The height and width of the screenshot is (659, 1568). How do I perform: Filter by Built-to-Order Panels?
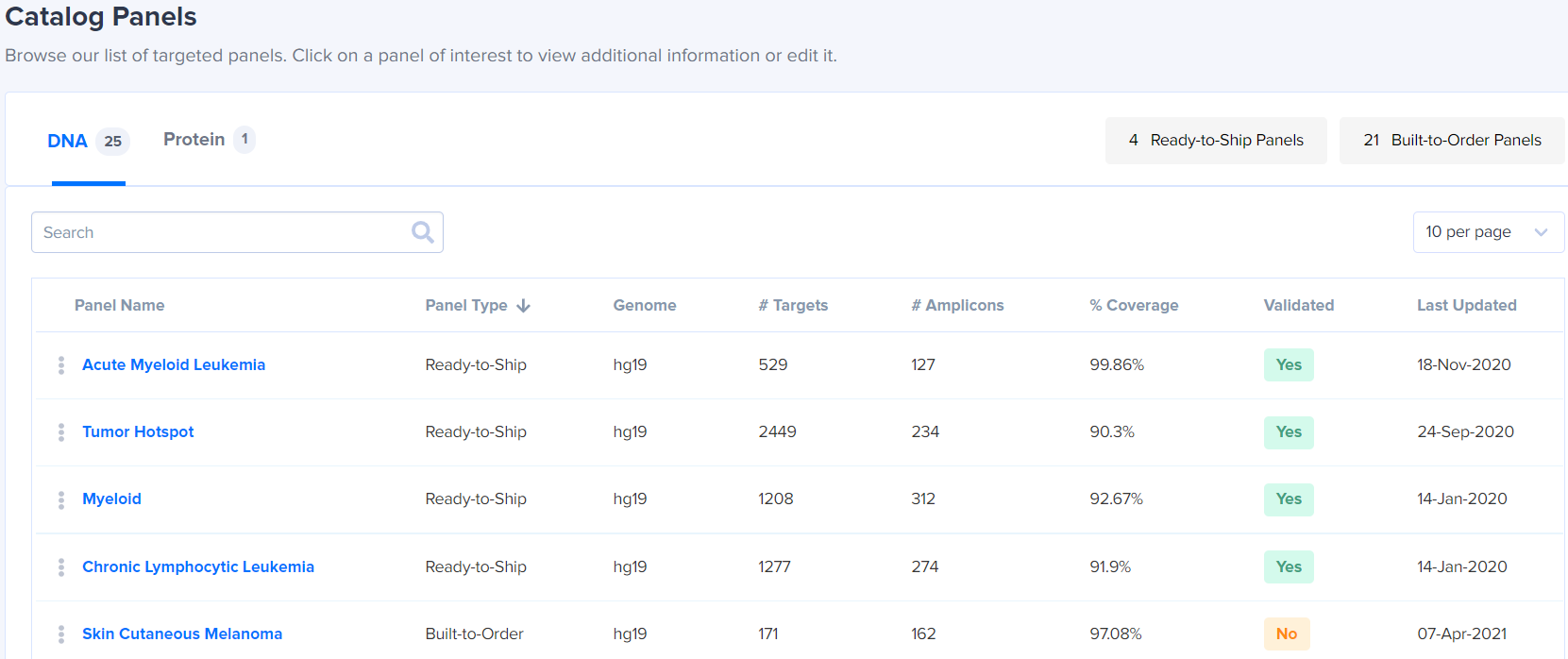[1452, 141]
